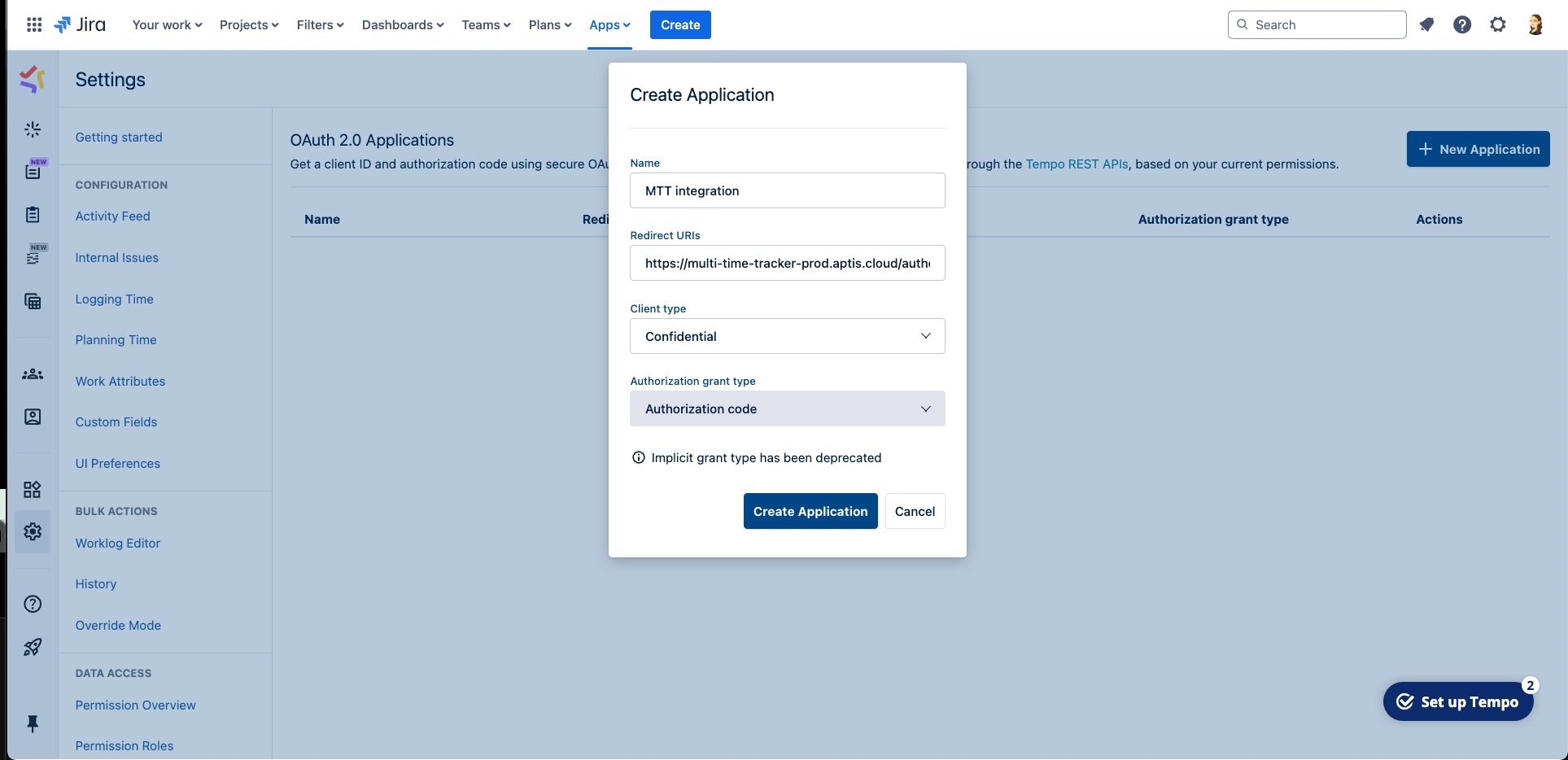1568x760 pixels.
Task: Open the Tempo REST APIs link
Action: click(x=1077, y=164)
